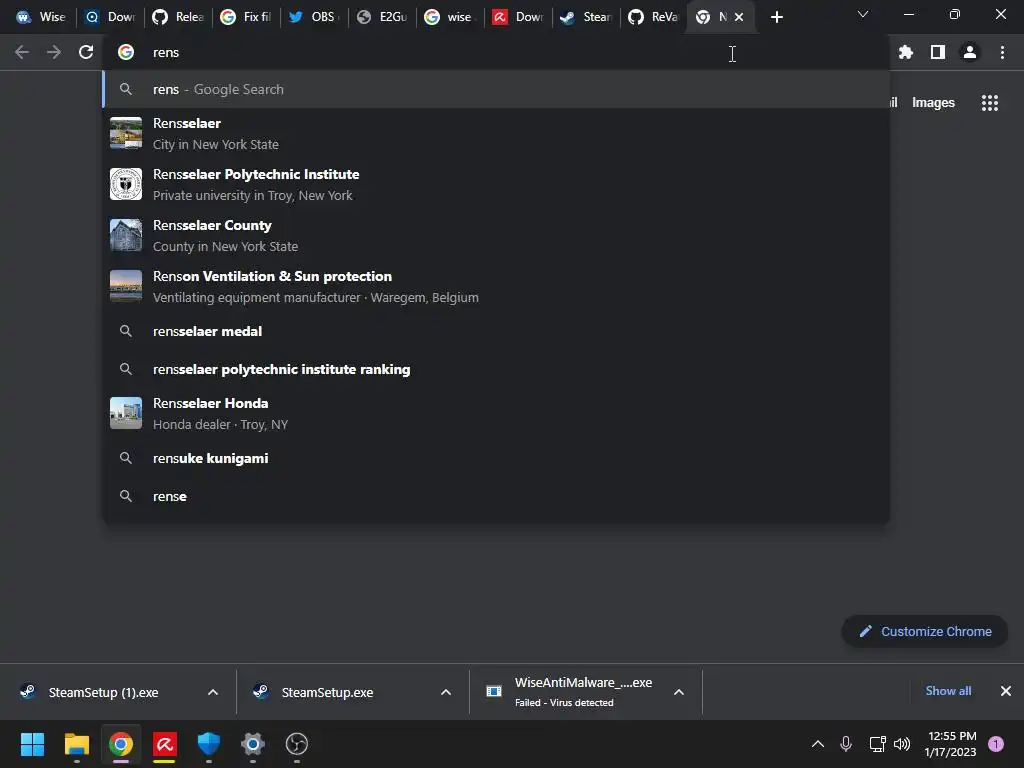Viewport: 1024px width, 768px height.
Task: Open the Images link
Action: 933,103
